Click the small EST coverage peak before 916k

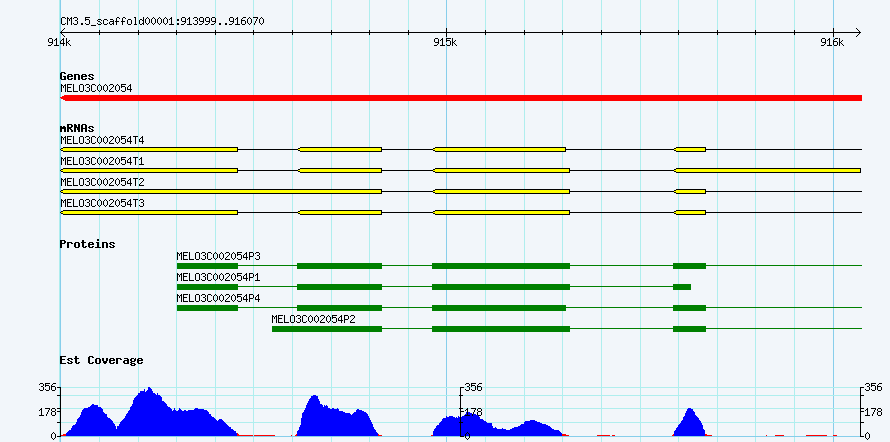click(x=689, y=422)
